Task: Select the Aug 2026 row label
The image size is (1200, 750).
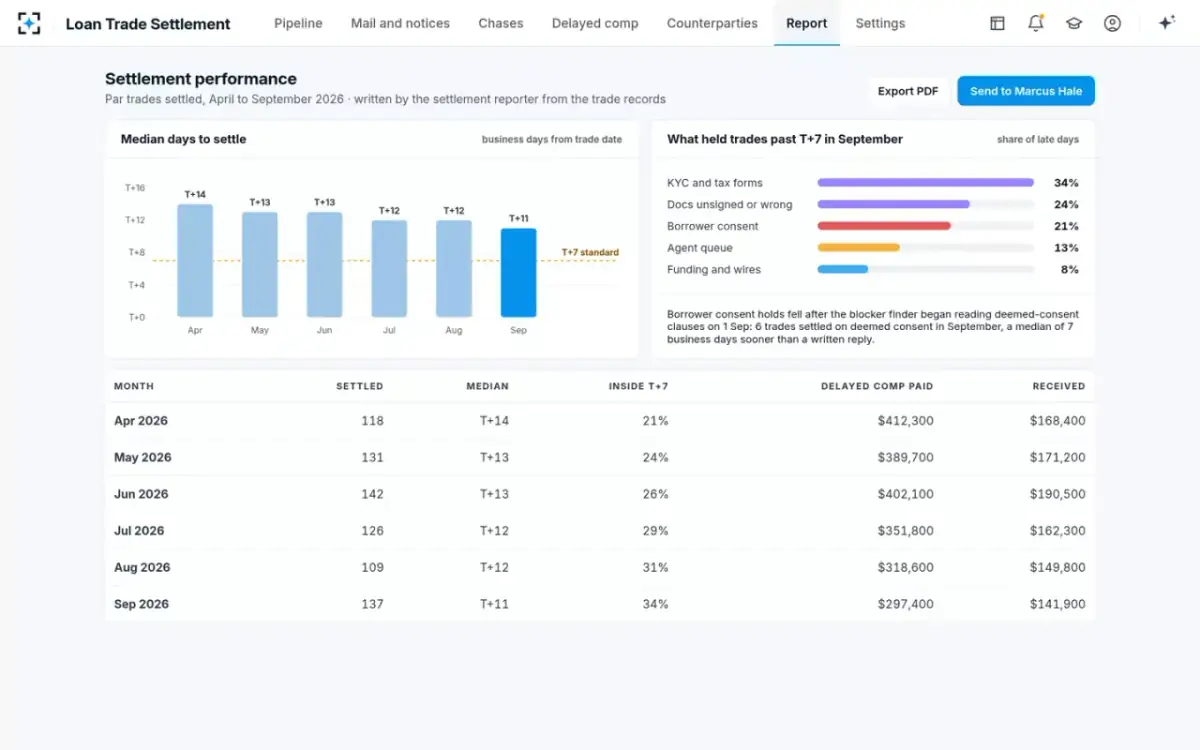Action: point(142,567)
